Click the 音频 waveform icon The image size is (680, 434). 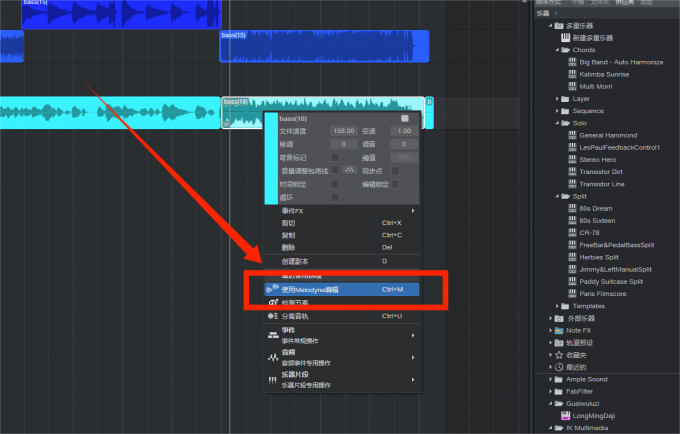(273, 358)
